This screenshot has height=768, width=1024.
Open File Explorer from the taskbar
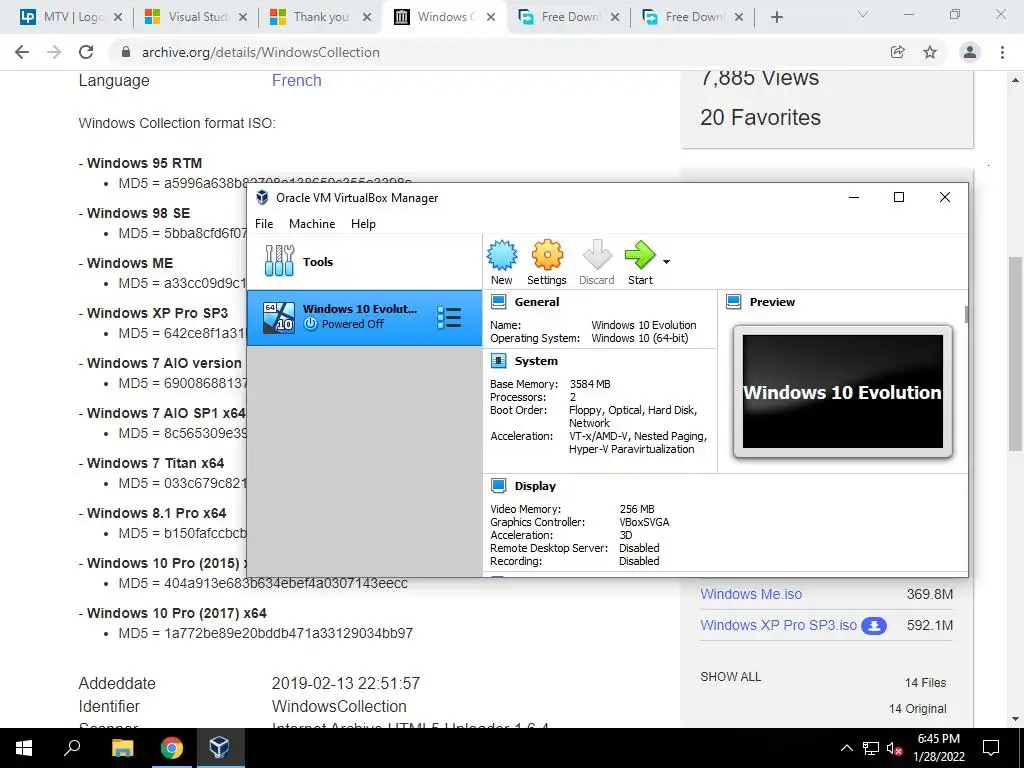pyautogui.click(x=122, y=748)
